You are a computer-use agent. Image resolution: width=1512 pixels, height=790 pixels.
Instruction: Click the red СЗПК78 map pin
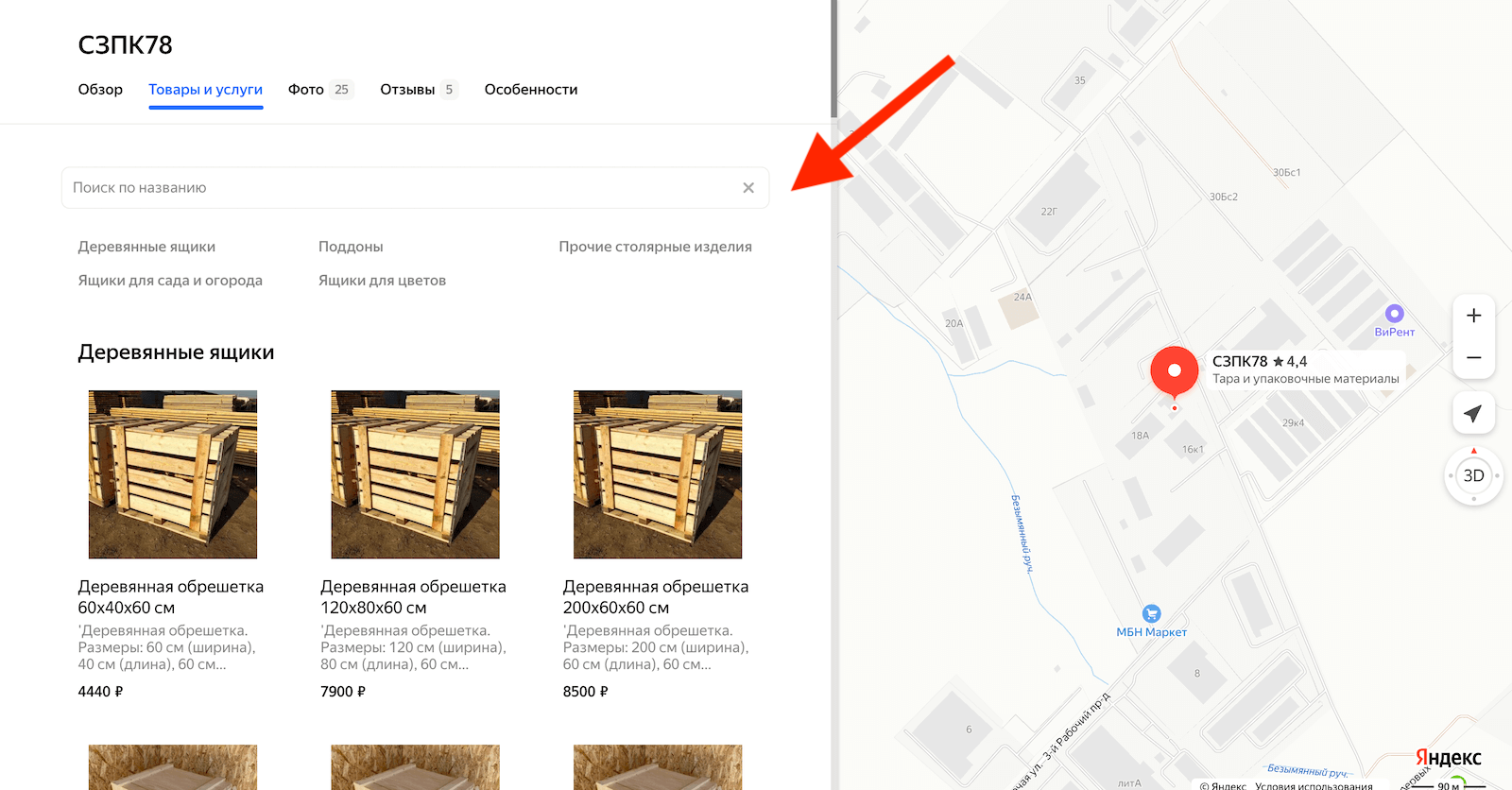click(x=1175, y=372)
